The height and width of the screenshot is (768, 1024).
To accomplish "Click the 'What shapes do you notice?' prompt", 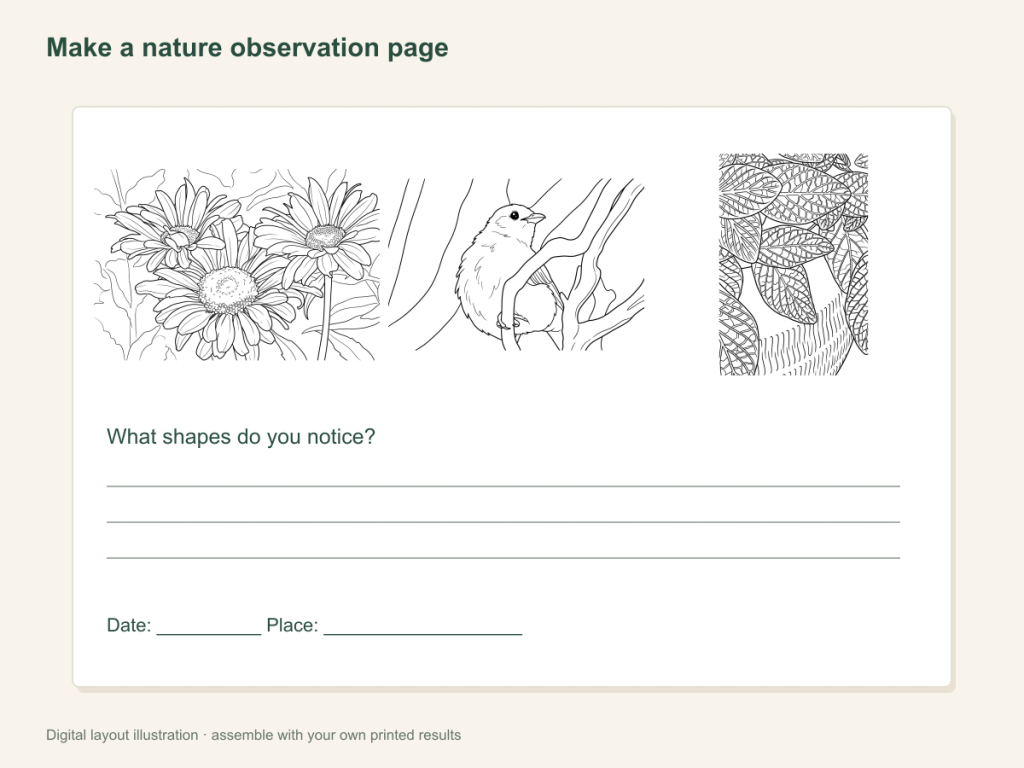I will click(241, 436).
